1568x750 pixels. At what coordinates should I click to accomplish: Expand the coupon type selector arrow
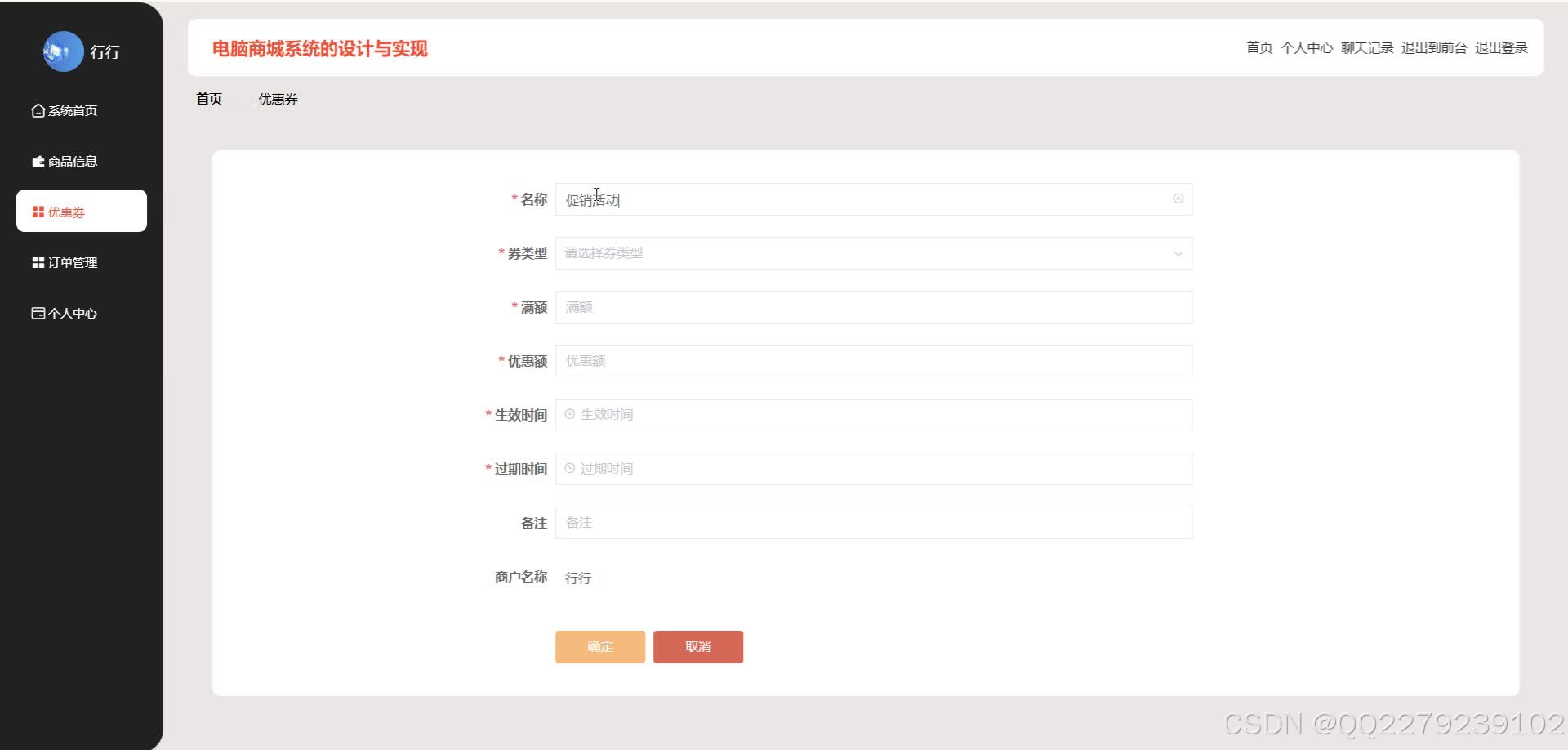coord(1178,253)
